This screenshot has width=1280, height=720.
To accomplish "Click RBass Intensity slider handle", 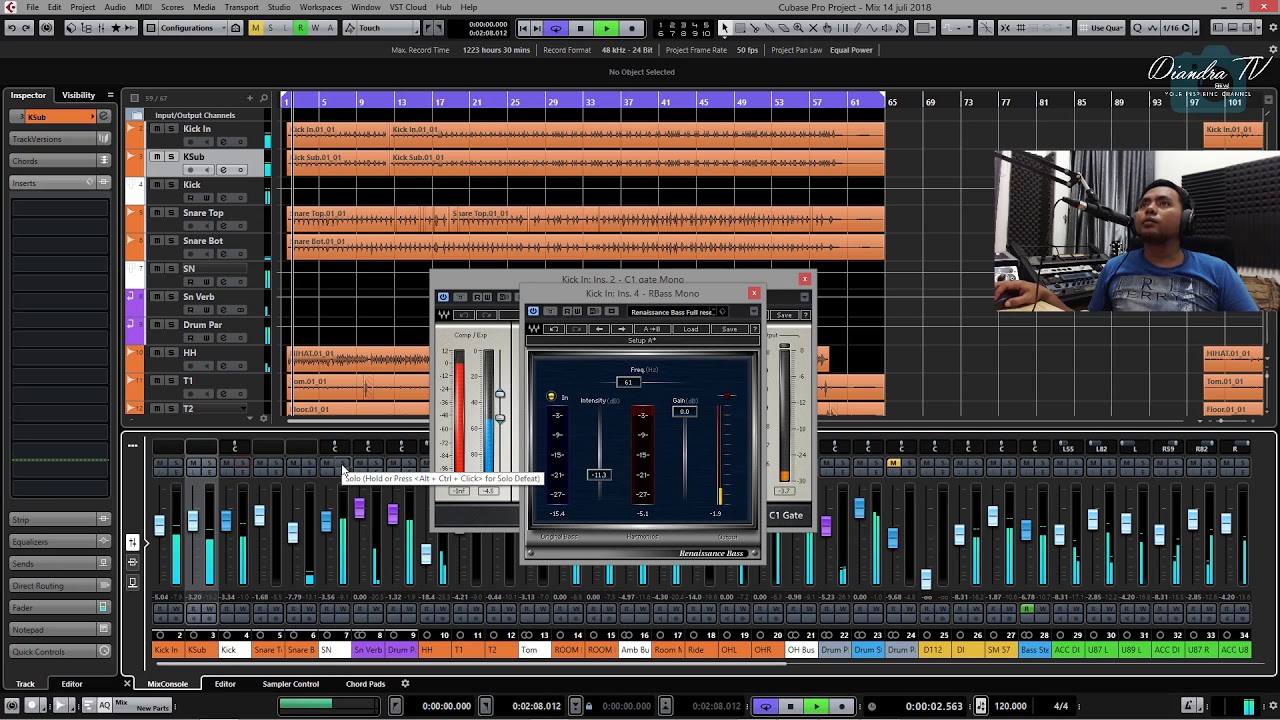I will coord(599,474).
